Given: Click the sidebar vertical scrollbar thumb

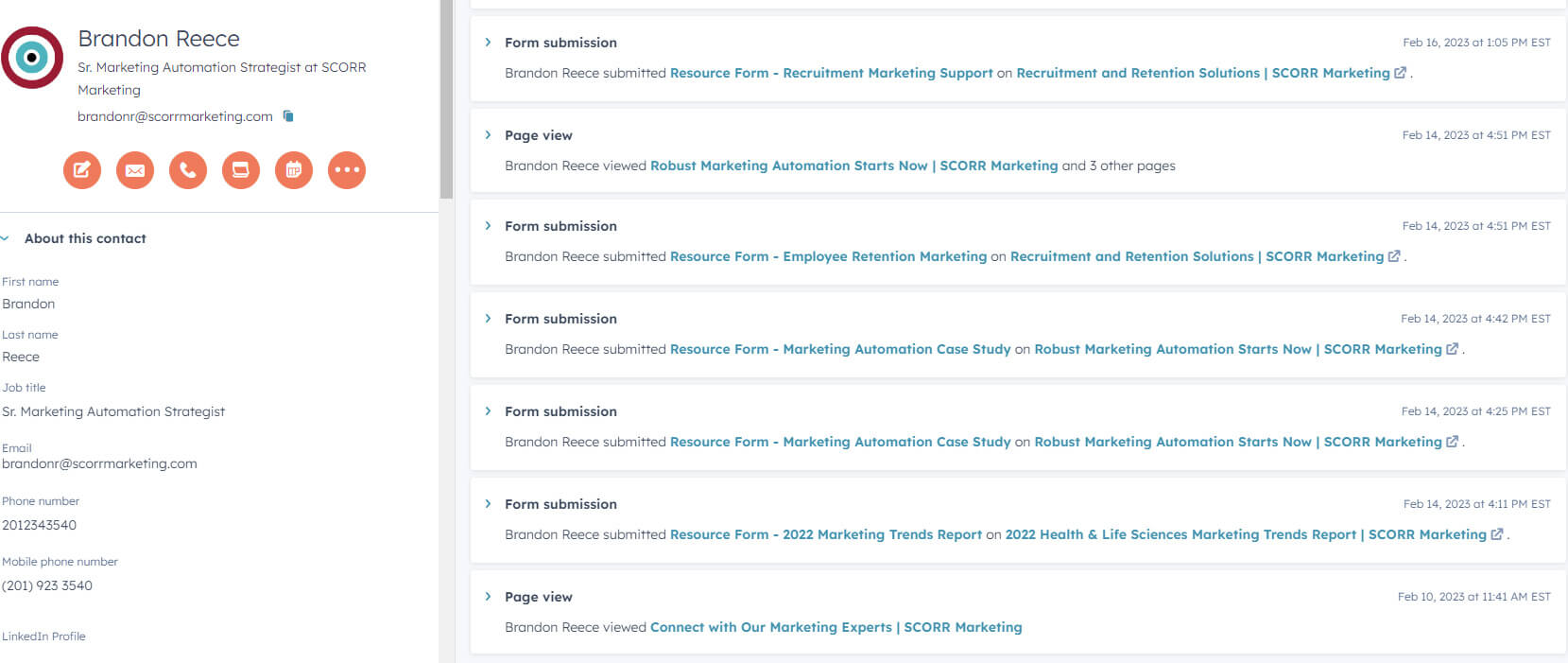Looking at the screenshot, I should [x=446, y=99].
